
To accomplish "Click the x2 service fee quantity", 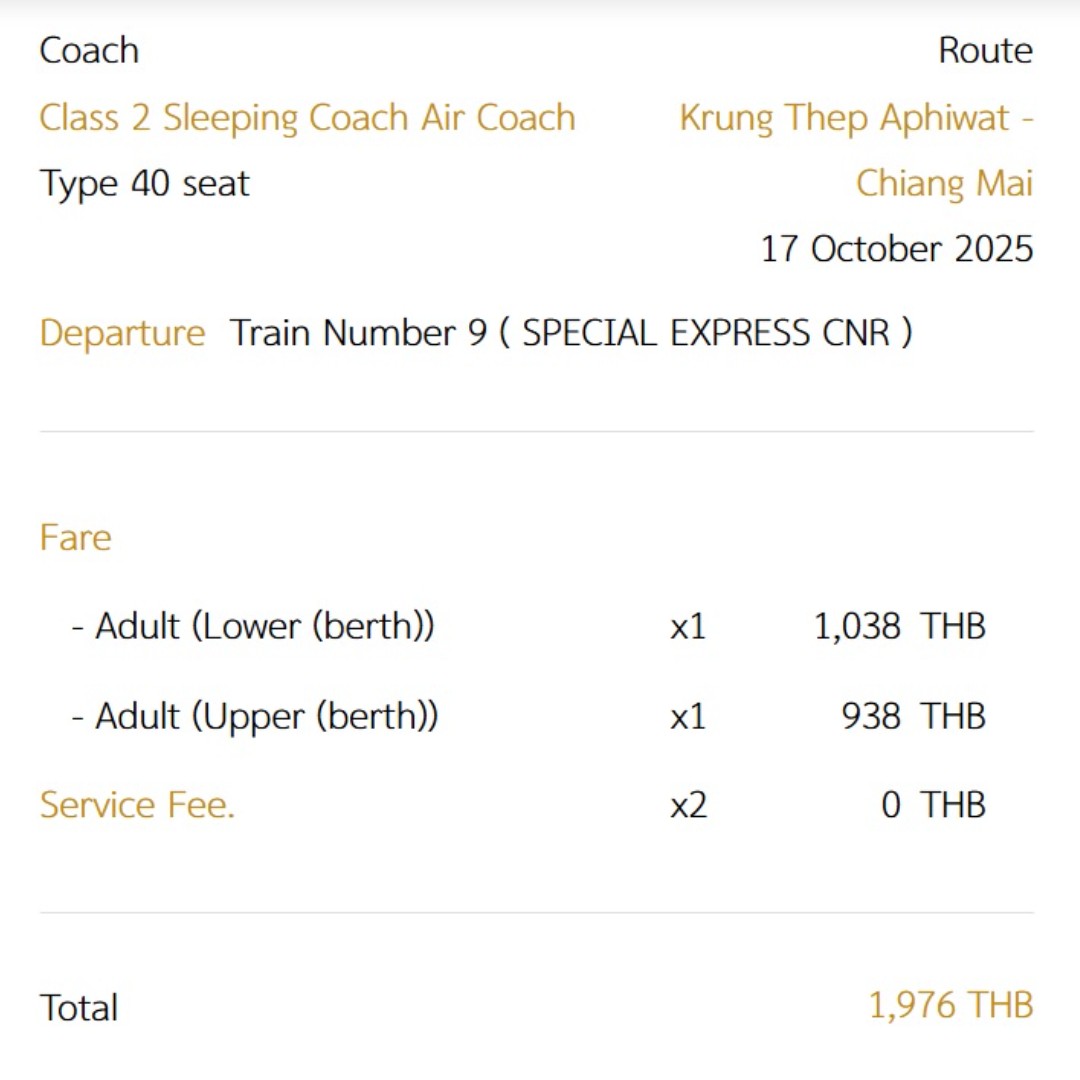I will coord(688,805).
